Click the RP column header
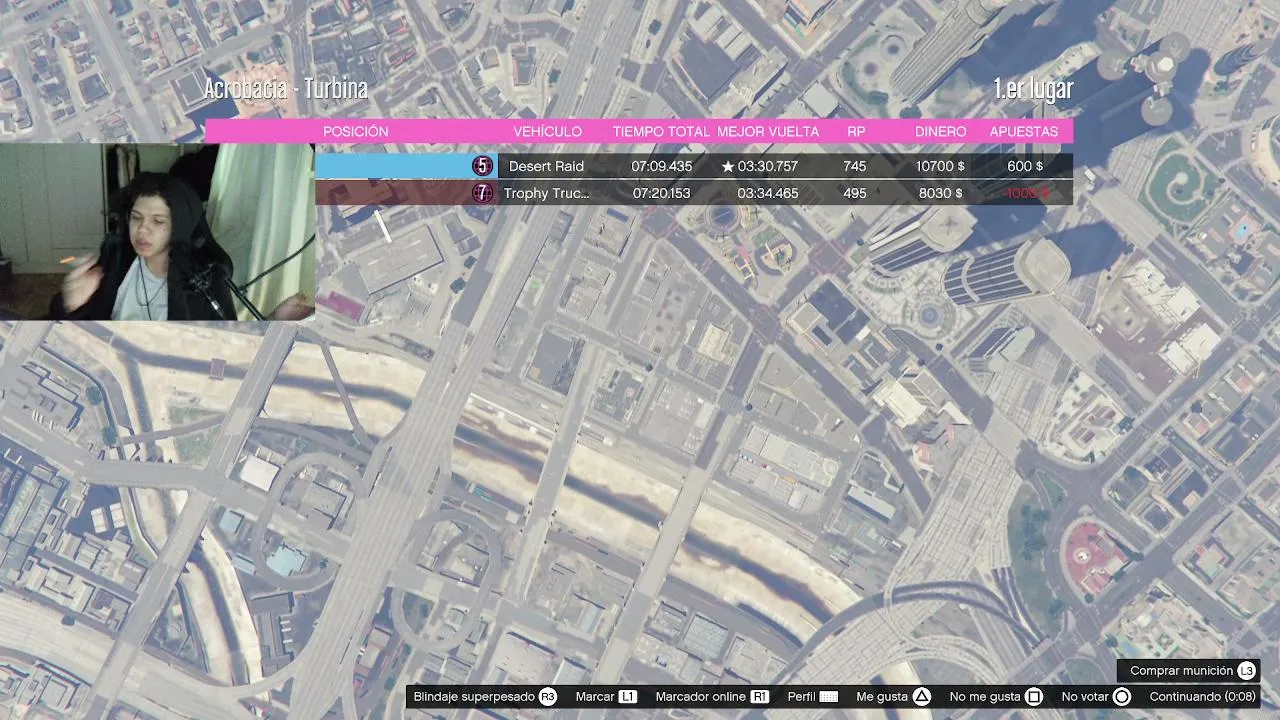Viewport: 1280px width, 720px height. (x=856, y=131)
